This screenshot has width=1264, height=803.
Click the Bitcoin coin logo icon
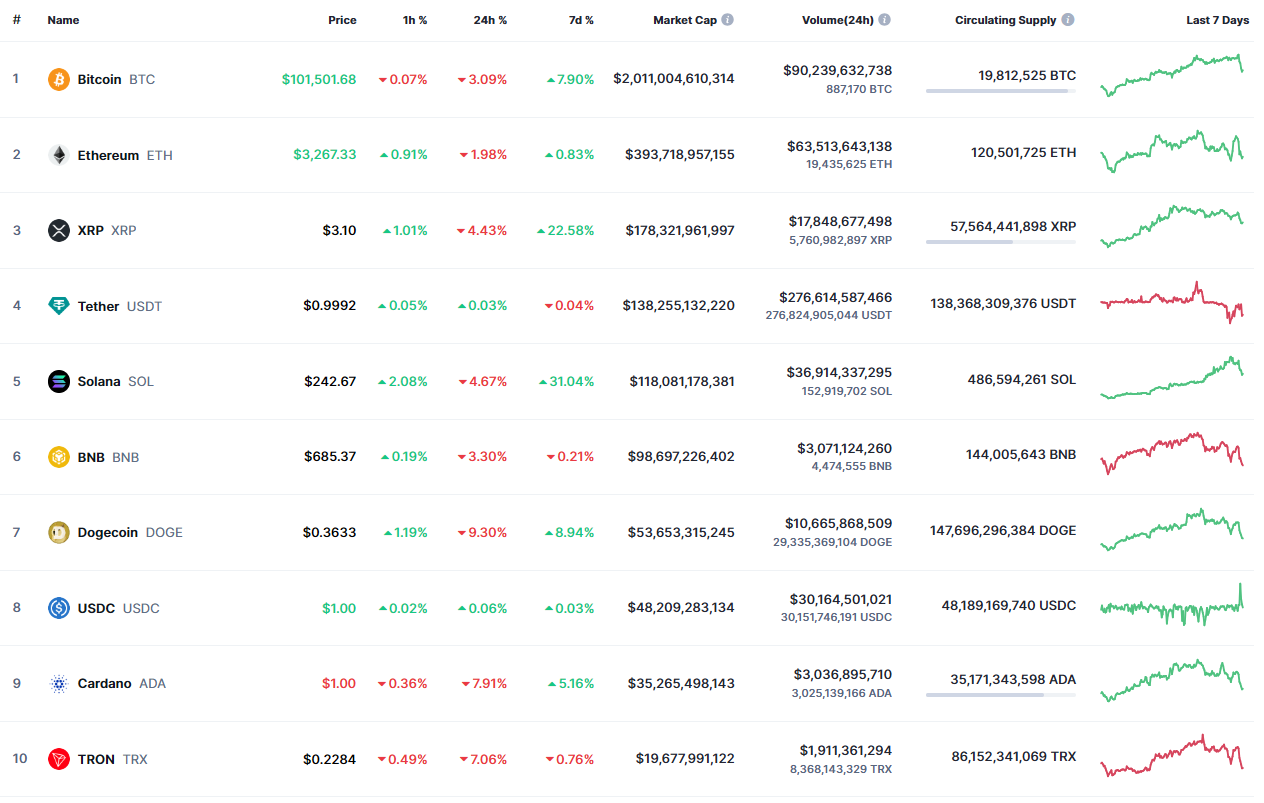pos(59,79)
